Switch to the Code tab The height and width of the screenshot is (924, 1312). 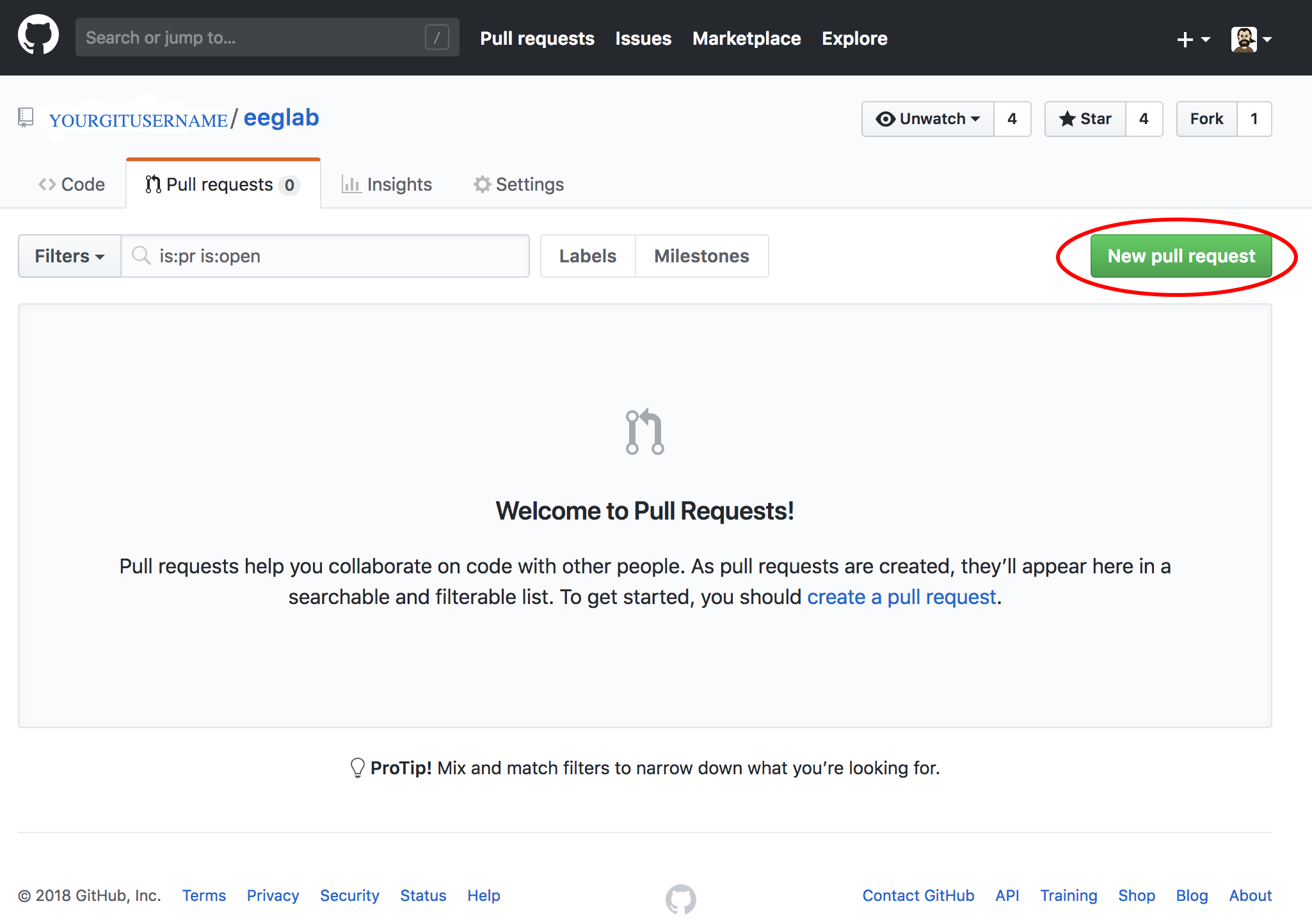75,183
